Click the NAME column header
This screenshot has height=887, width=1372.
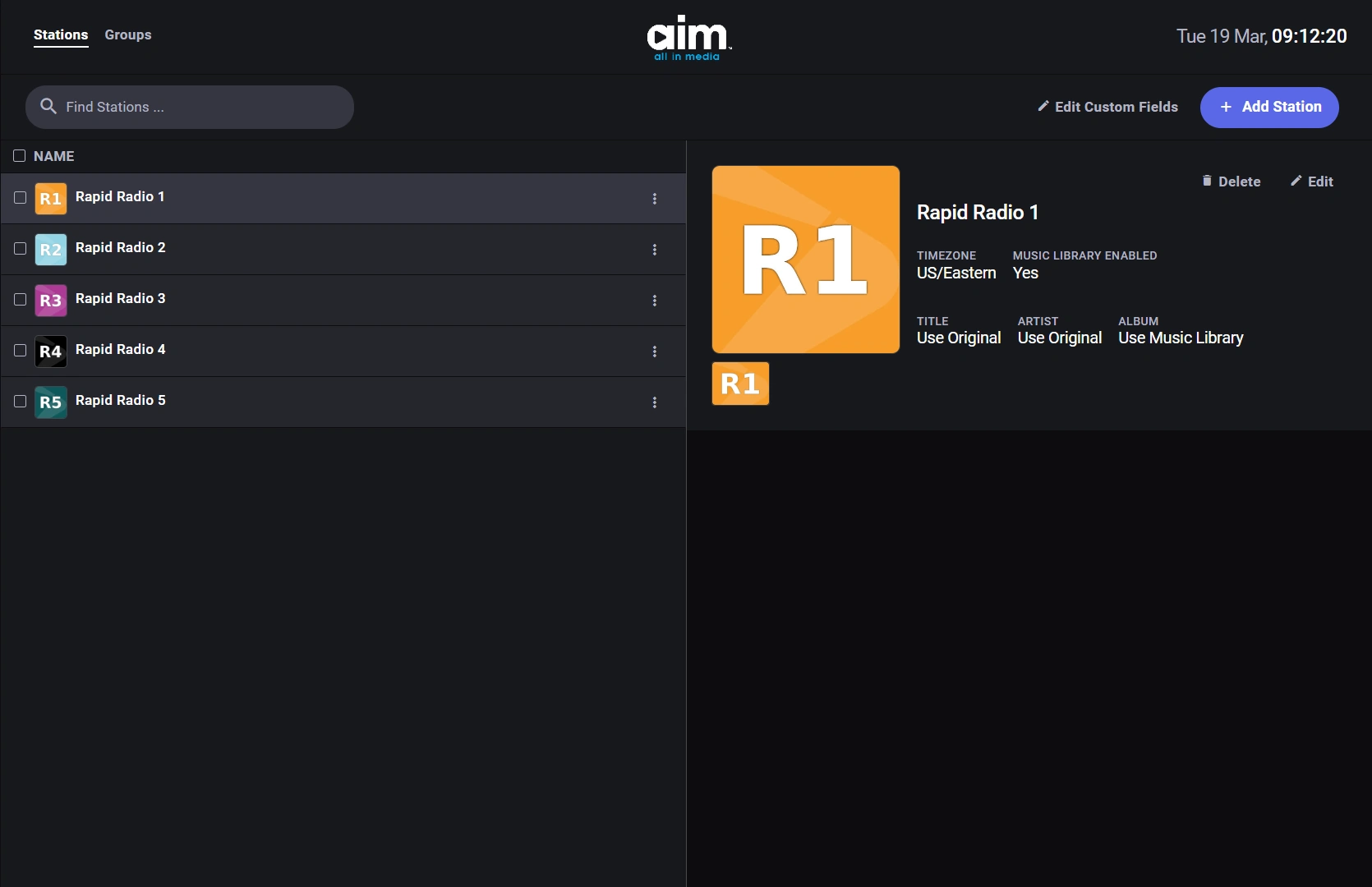tap(54, 156)
